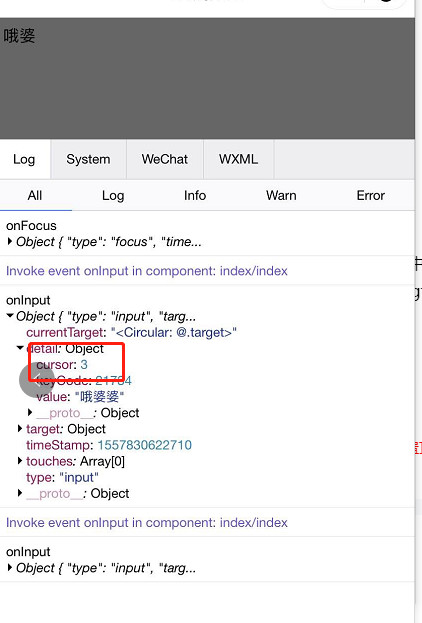Switch to the Log panel tab
Screen dimensions: 422x623
pyautogui.click(x=24, y=159)
